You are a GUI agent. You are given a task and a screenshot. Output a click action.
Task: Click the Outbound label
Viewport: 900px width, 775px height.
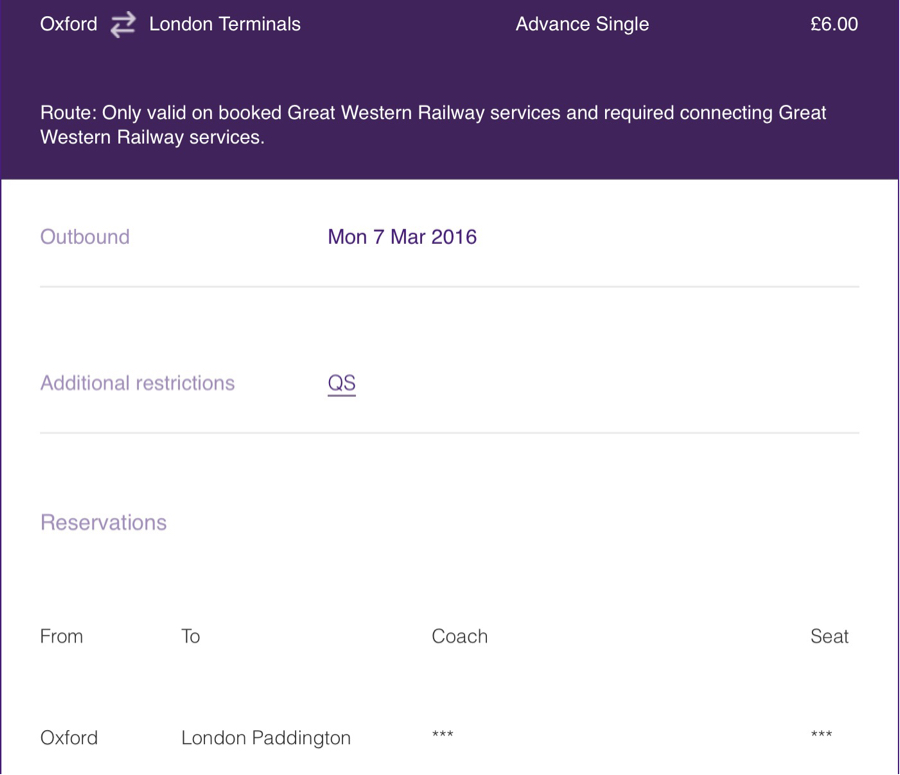point(85,237)
